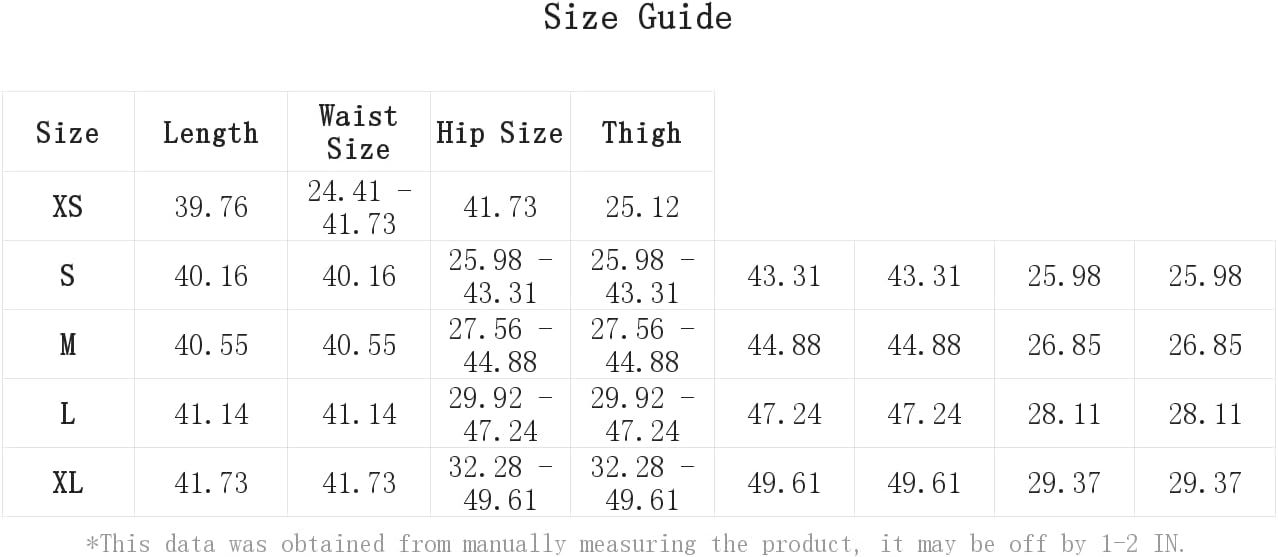Click the XS thigh value 25.12
This screenshot has height=557, width=1278.
tap(642, 207)
